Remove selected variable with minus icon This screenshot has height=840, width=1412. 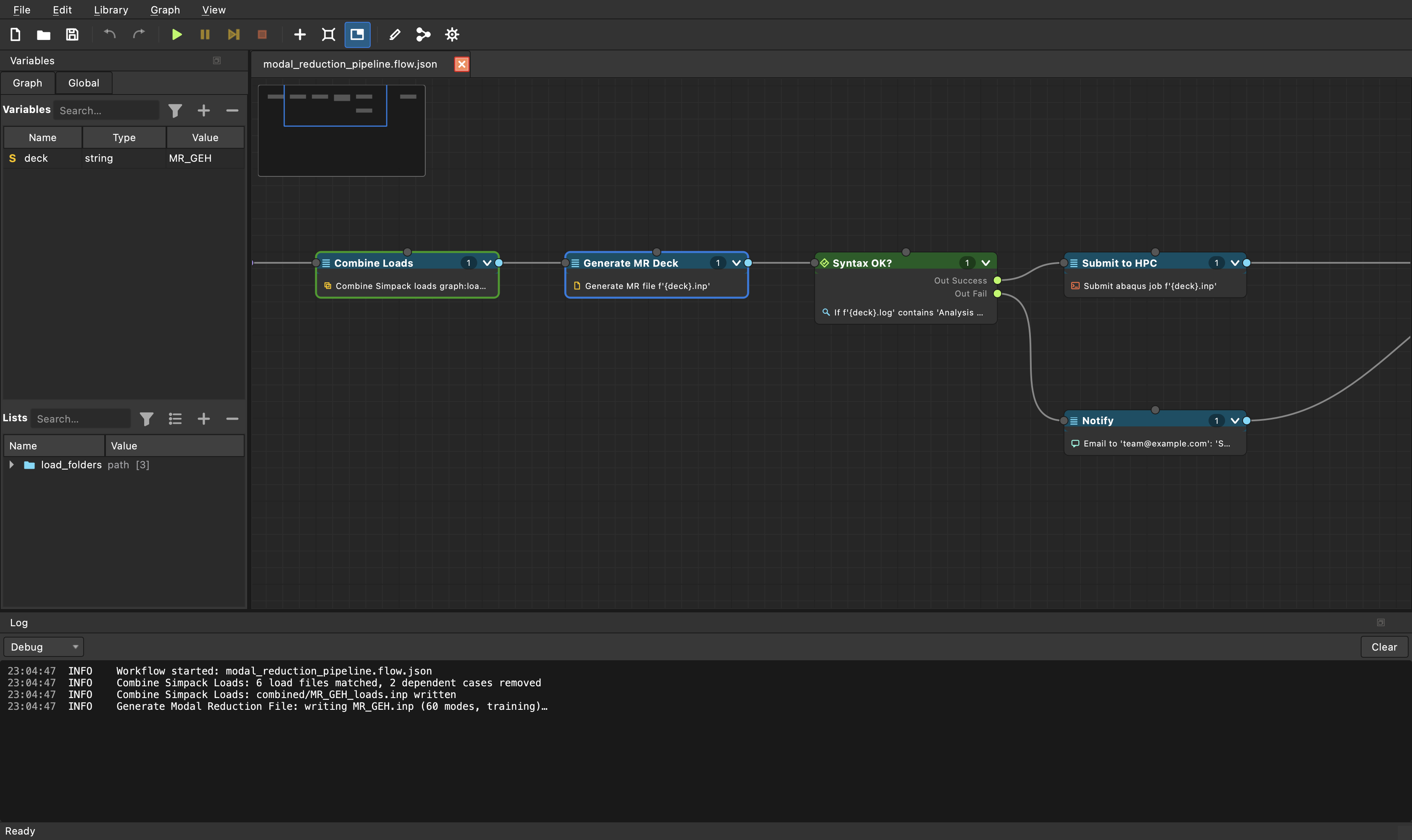click(x=232, y=110)
